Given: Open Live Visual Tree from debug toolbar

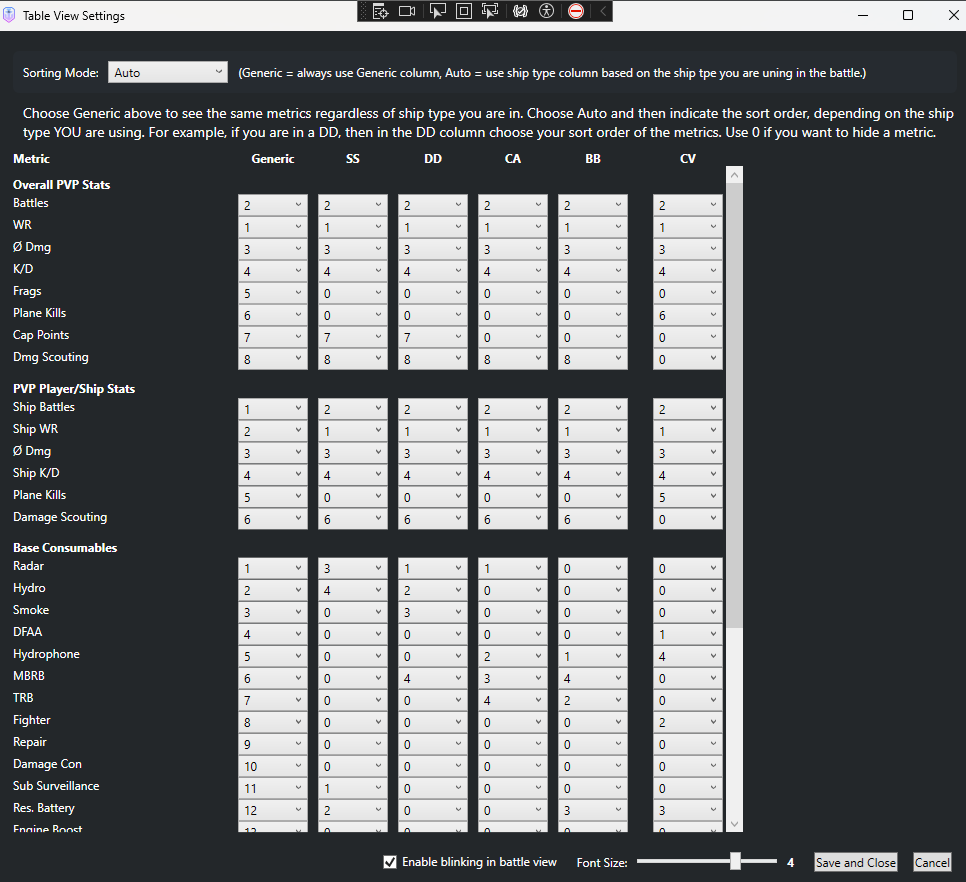Looking at the screenshot, I should [380, 11].
